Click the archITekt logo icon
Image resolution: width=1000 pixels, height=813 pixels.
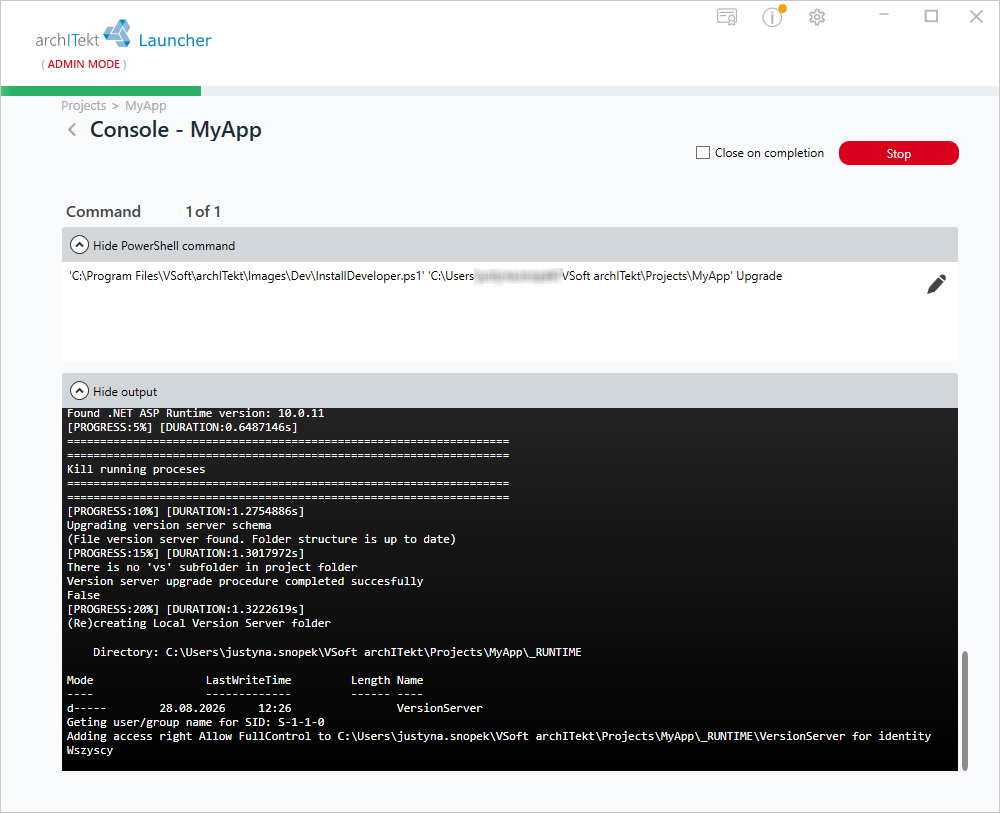[117, 33]
